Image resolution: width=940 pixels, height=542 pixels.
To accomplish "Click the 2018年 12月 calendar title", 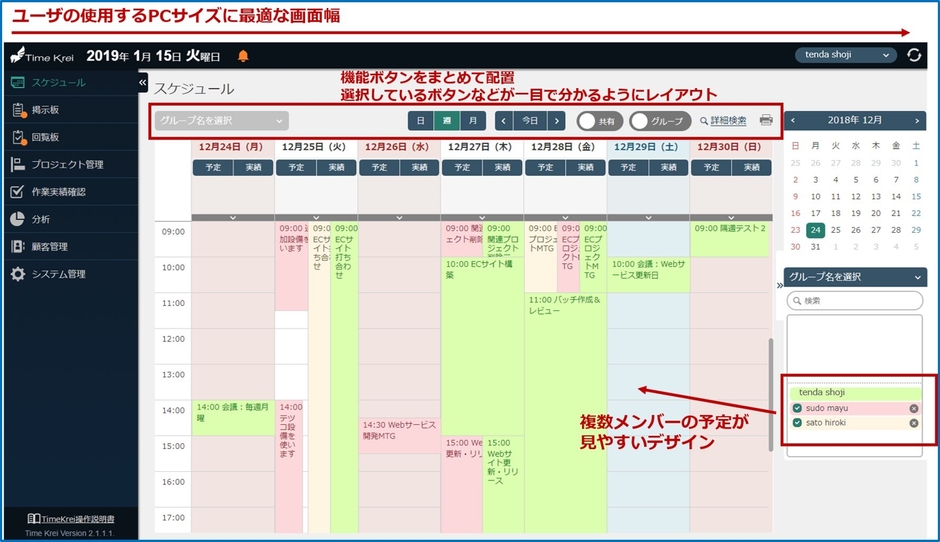I will pyautogui.click(x=855, y=121).
